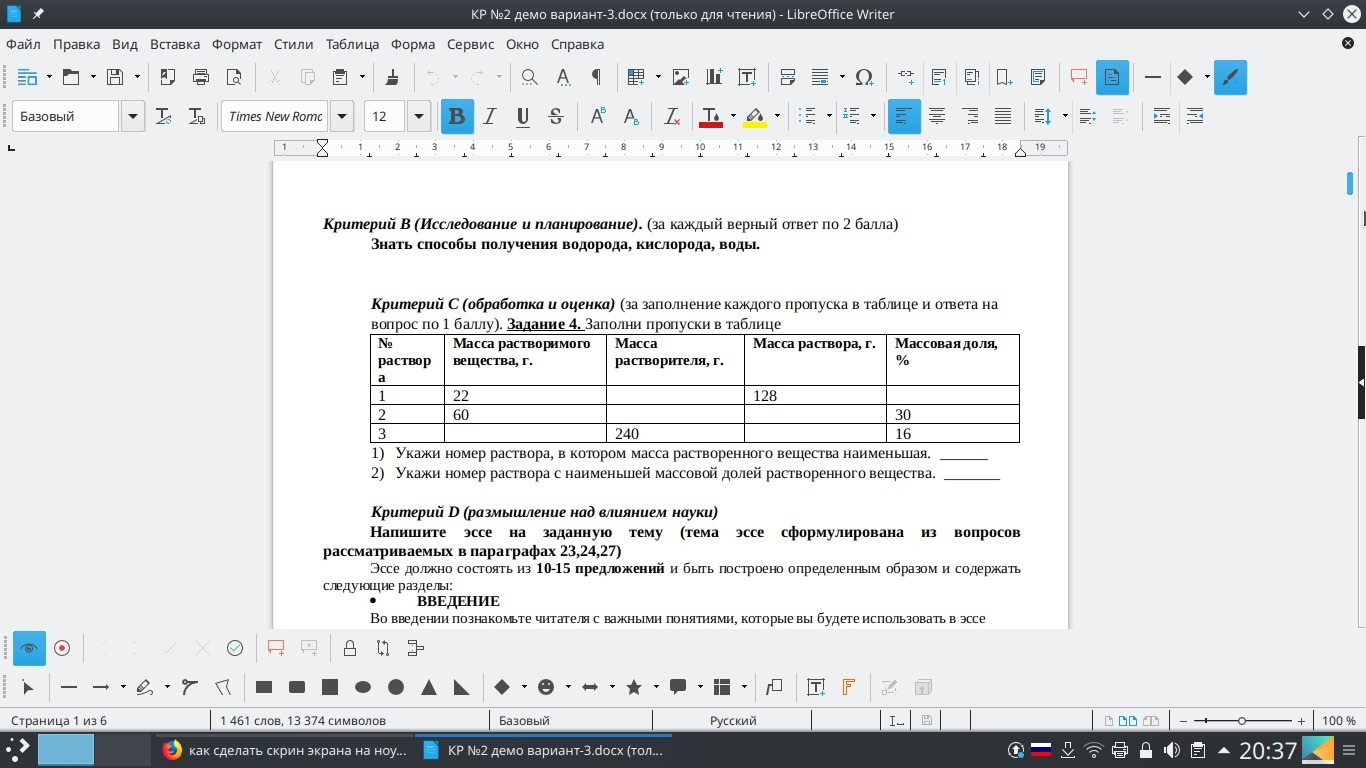
Task: Click Русский language in status bar
Action: [x=733, y=720]
